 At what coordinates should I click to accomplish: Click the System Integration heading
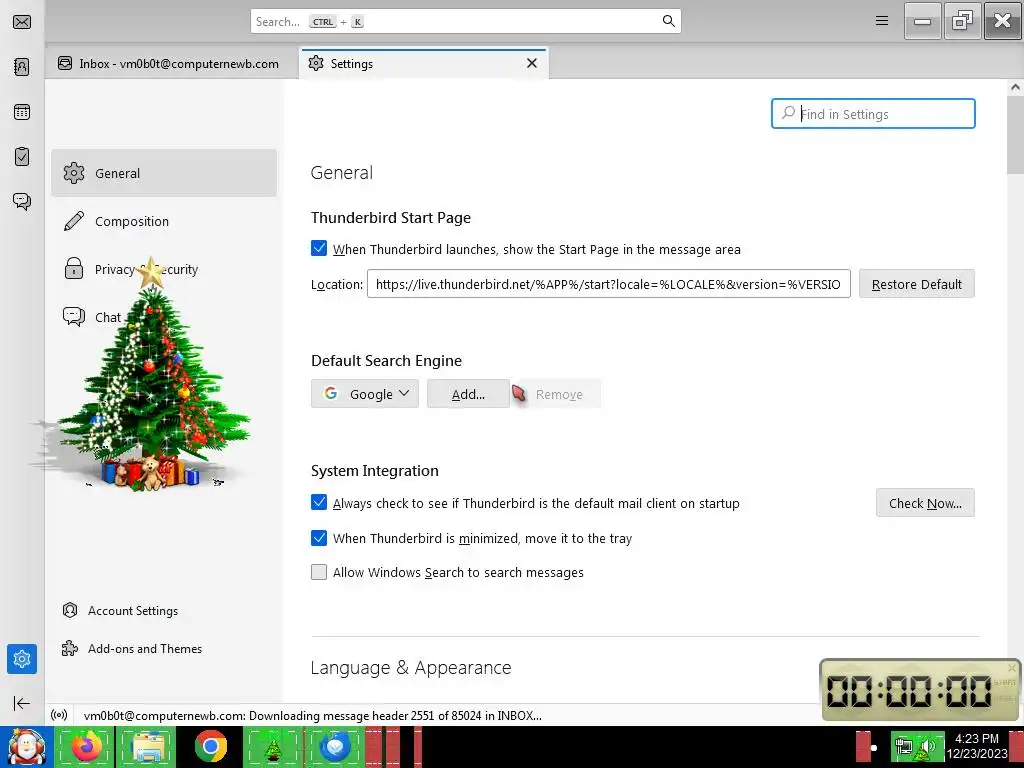coord(375,471)
